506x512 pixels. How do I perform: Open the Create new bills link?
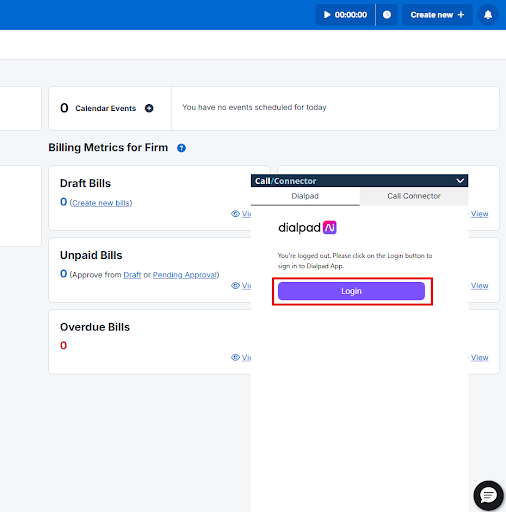pyautogui.click(x=101, y=203)
